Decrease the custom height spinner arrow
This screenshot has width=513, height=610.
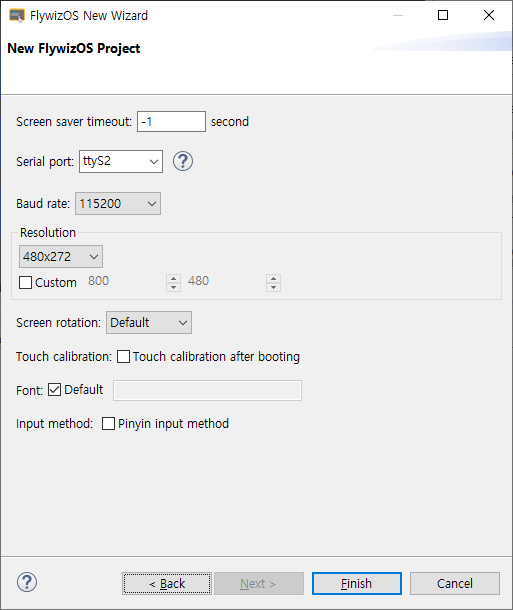click(273, 287)
